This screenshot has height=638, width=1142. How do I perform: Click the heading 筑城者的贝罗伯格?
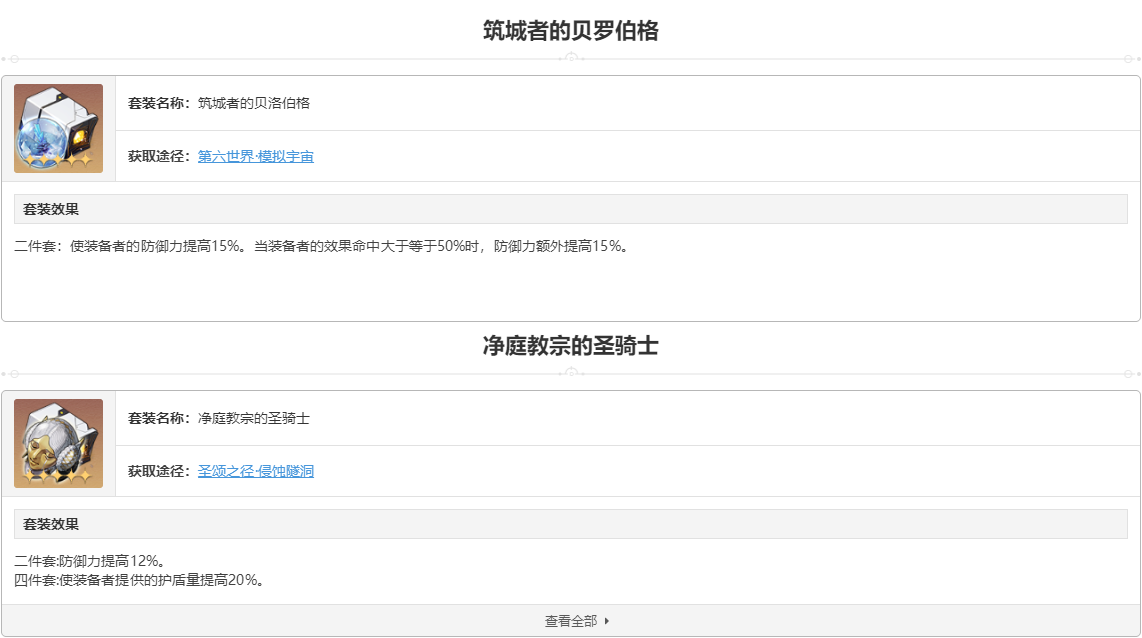click(x=571, y=31)
